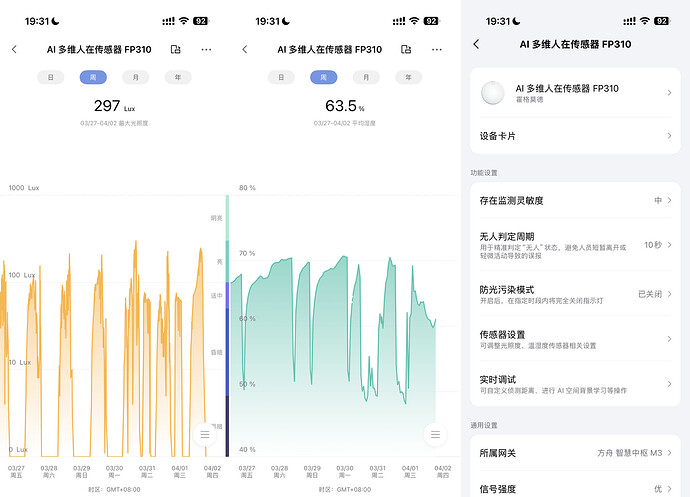The width and height of the screenshot is (690, 497).
Task: Select 月 tab on the illuminance screen
Action: point(136,77)
